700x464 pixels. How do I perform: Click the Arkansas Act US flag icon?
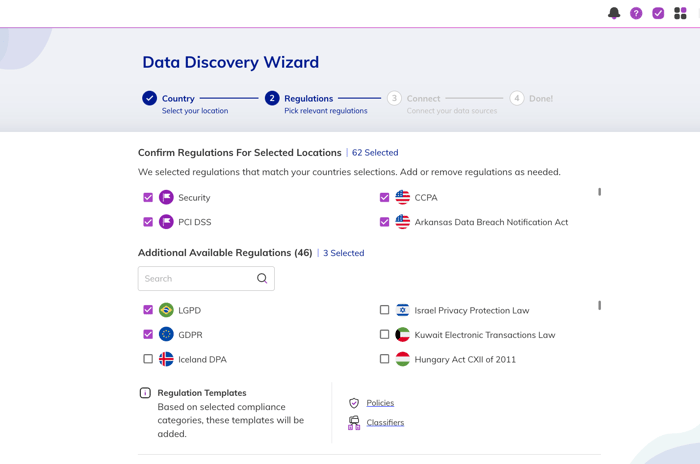[x=402, y=222]
